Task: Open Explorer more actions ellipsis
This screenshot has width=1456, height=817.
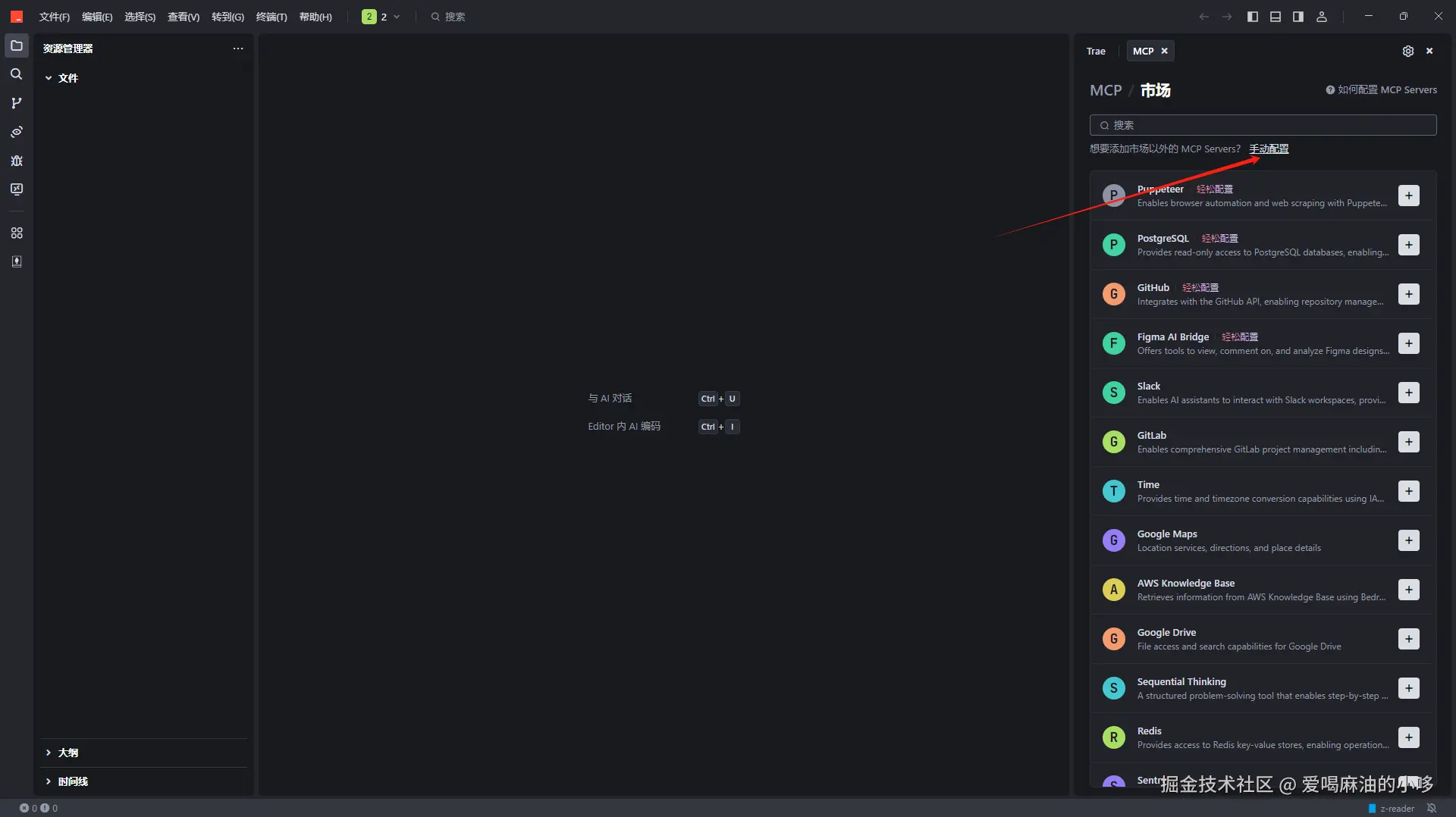Action: tap(238, 49)
